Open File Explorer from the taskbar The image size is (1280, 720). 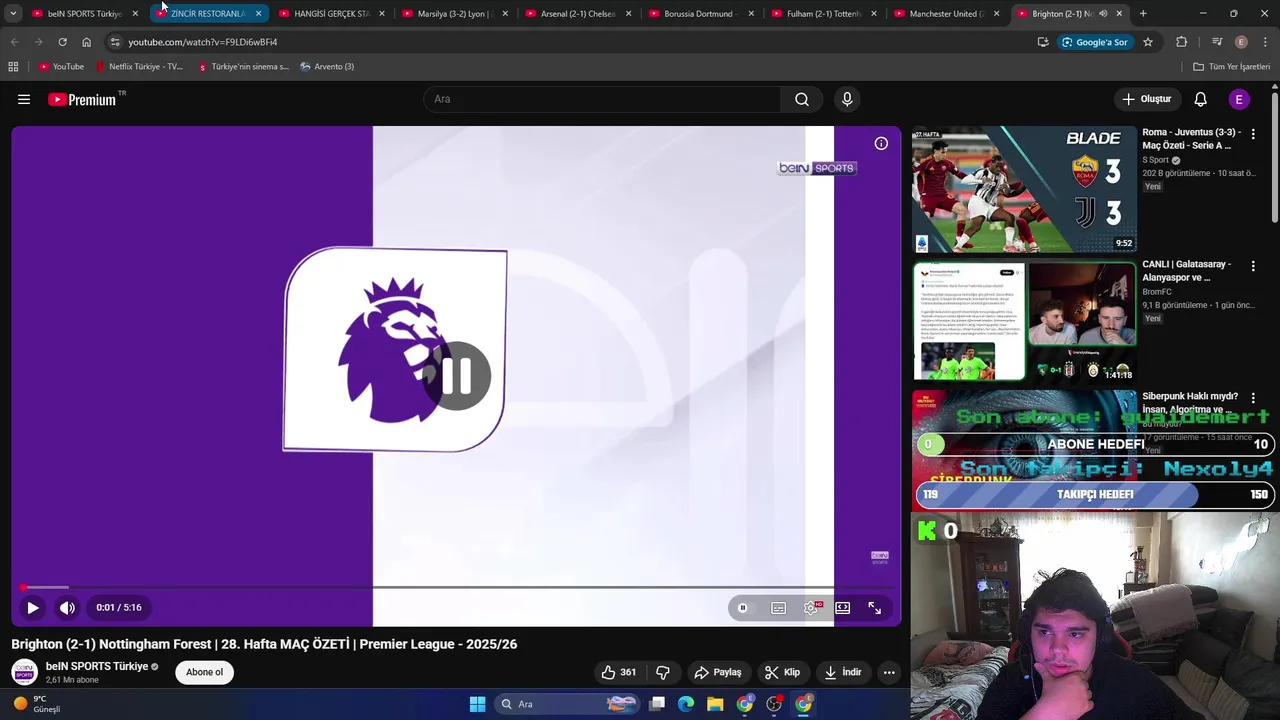tap(715, 704)
